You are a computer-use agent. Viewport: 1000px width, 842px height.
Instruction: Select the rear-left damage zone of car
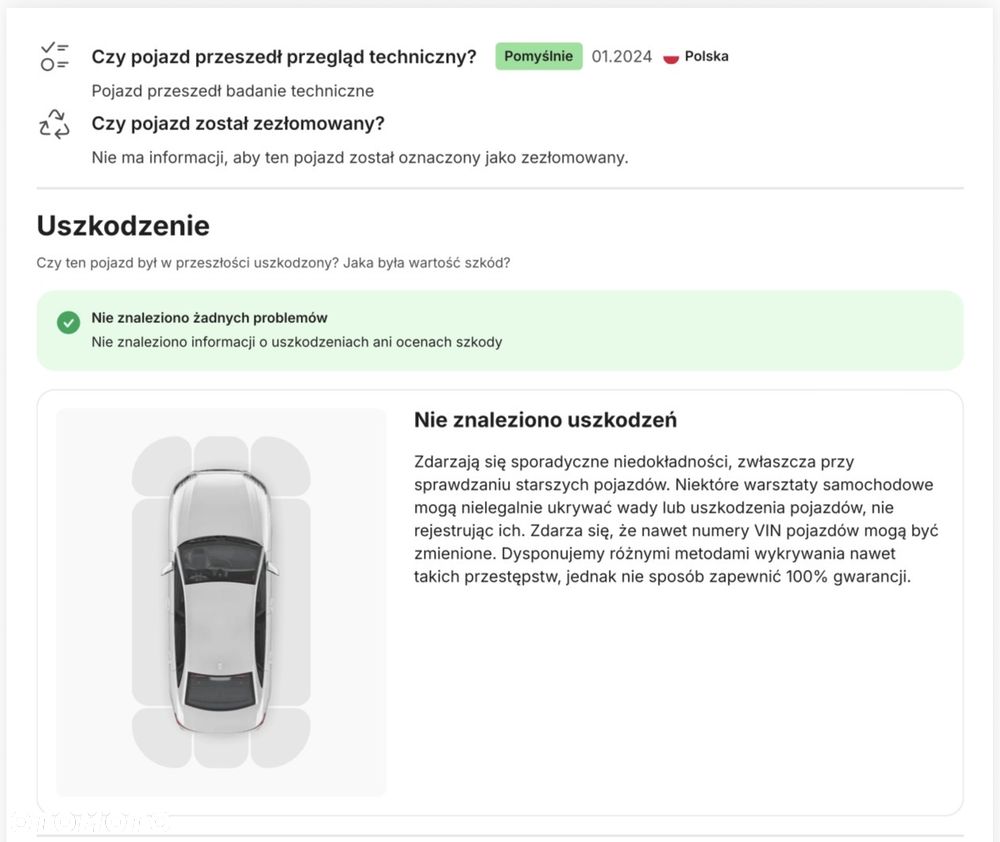click(159, 737)
